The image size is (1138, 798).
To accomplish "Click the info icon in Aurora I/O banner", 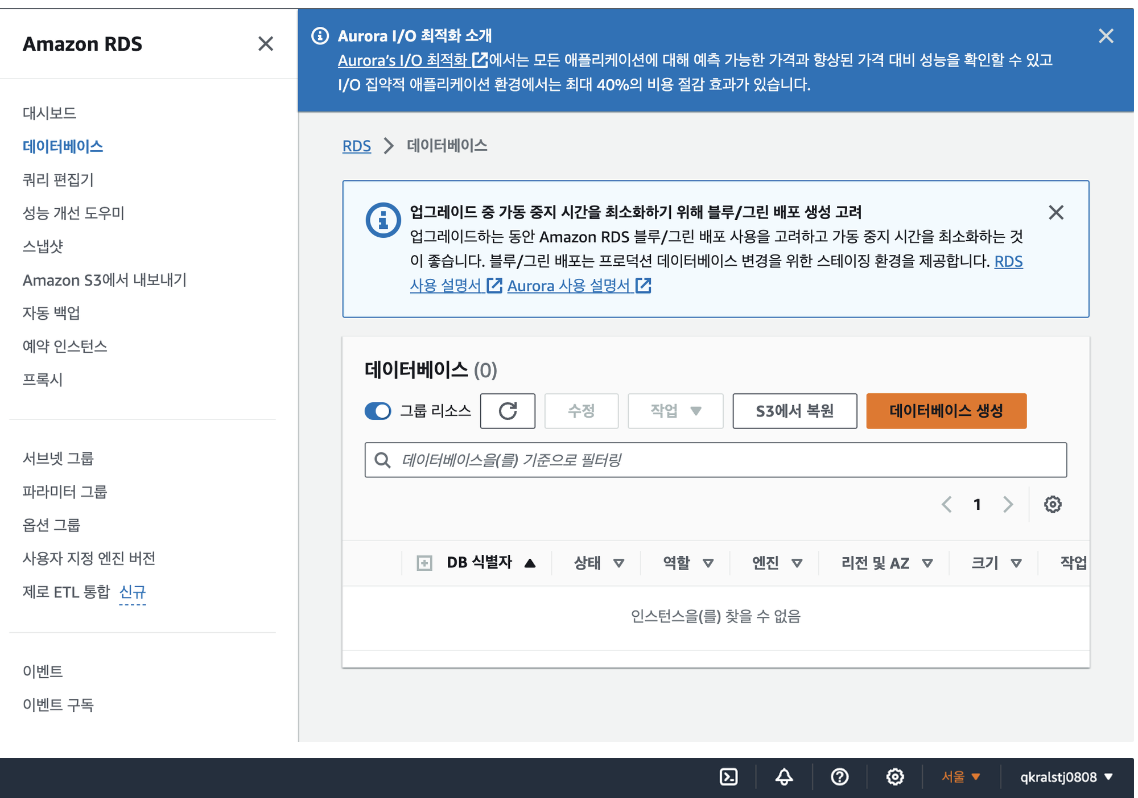I will pos(320,36).
